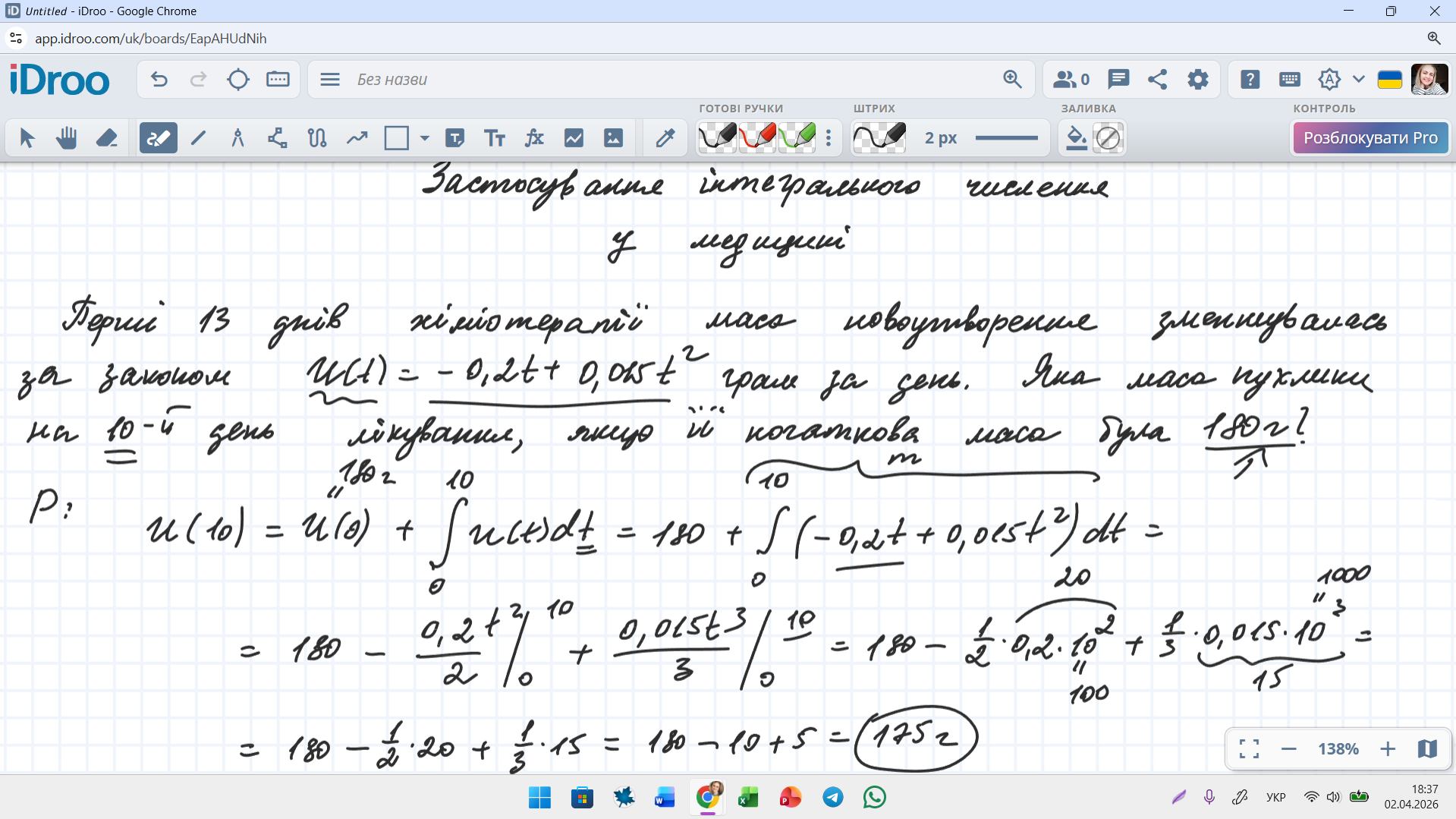The height and width of the screenshot is (819, 1456).
Task: Open the hamburger board menu
Action: point(330,80)
